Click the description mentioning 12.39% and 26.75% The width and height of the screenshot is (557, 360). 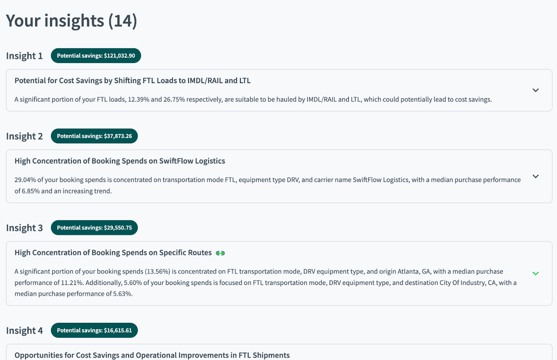[x=253, y=100]
